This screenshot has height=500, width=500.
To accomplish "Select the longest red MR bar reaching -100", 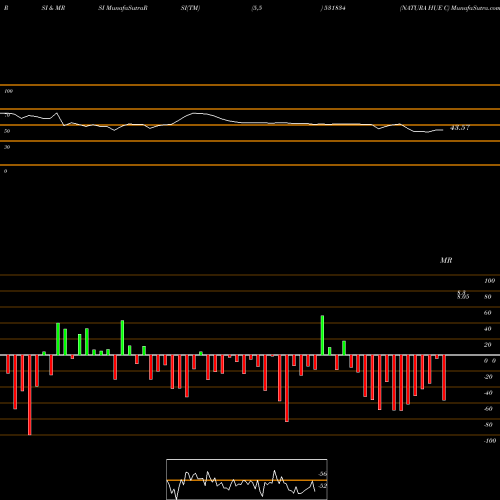I will point(30,395).
